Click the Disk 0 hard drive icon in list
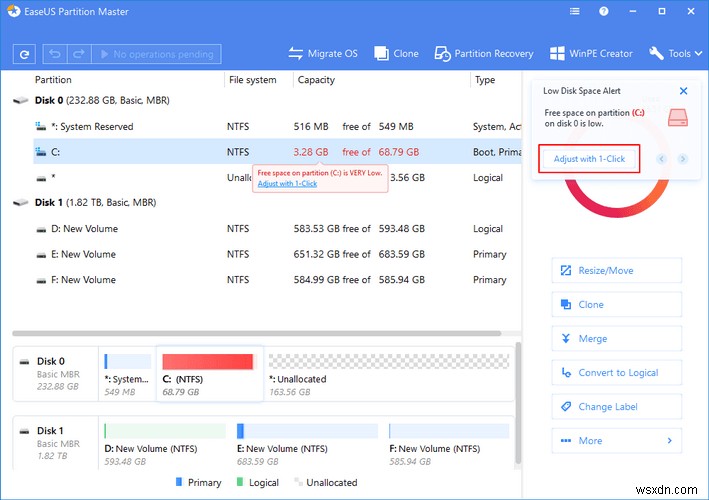709x500 pixels. [21, 100]
